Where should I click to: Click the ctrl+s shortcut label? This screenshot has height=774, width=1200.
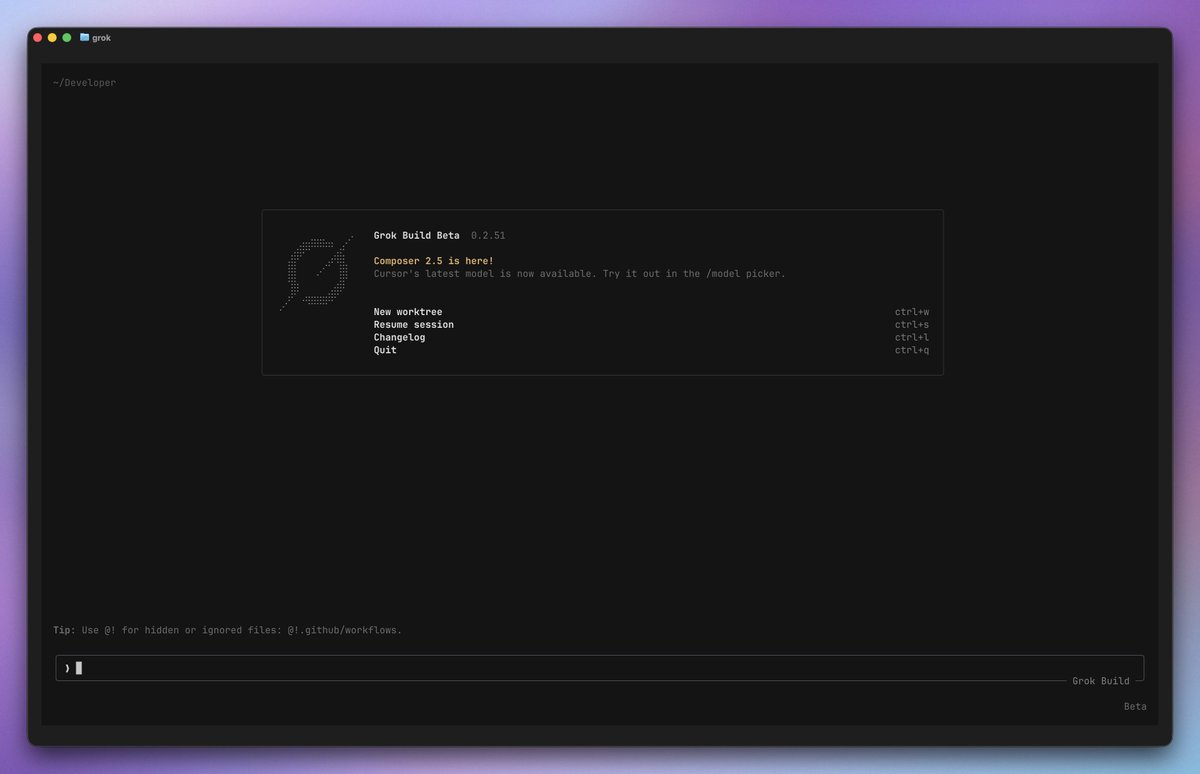pos(912,325)
